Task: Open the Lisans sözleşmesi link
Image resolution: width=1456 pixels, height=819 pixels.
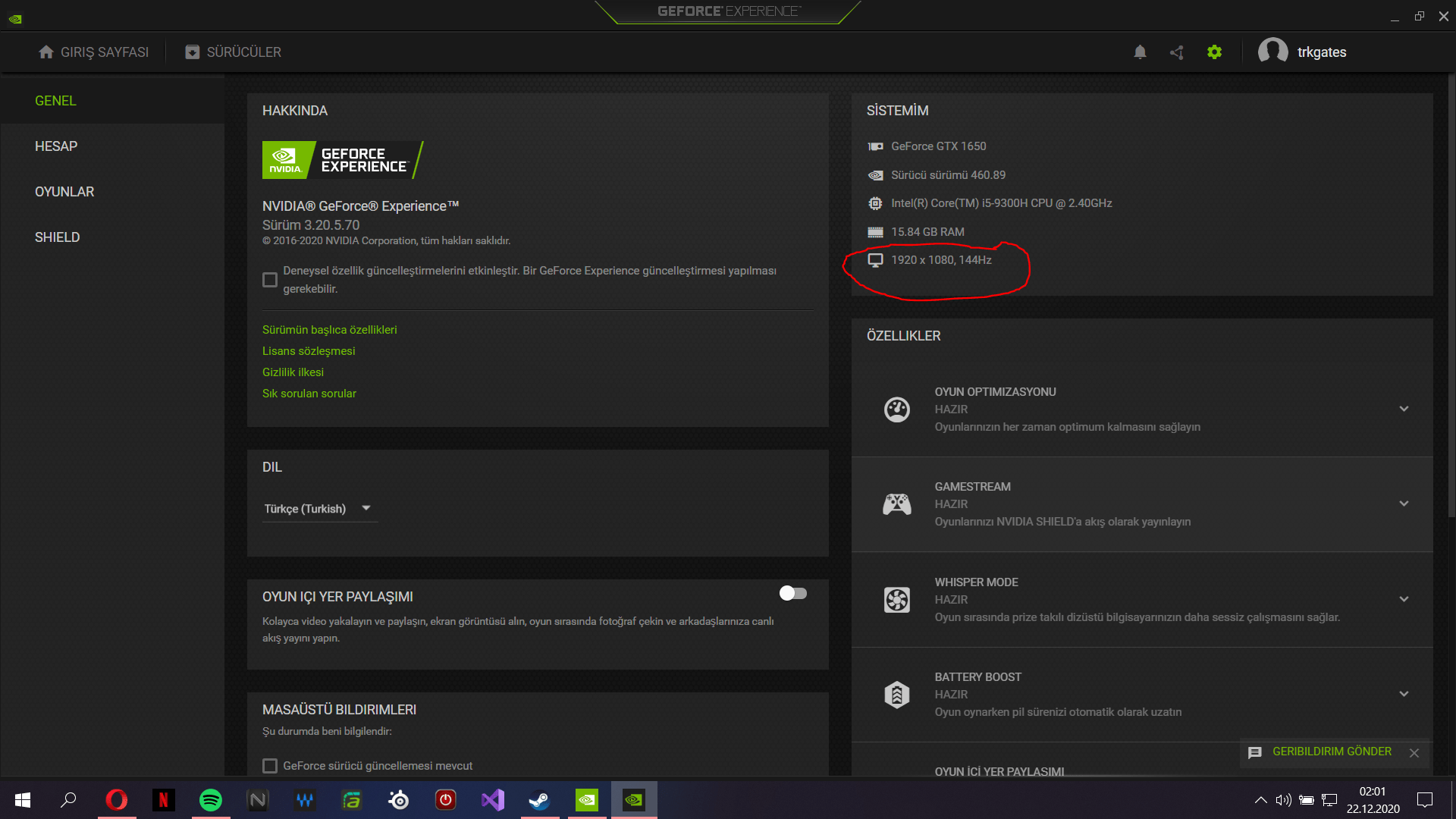Action: 309,351
